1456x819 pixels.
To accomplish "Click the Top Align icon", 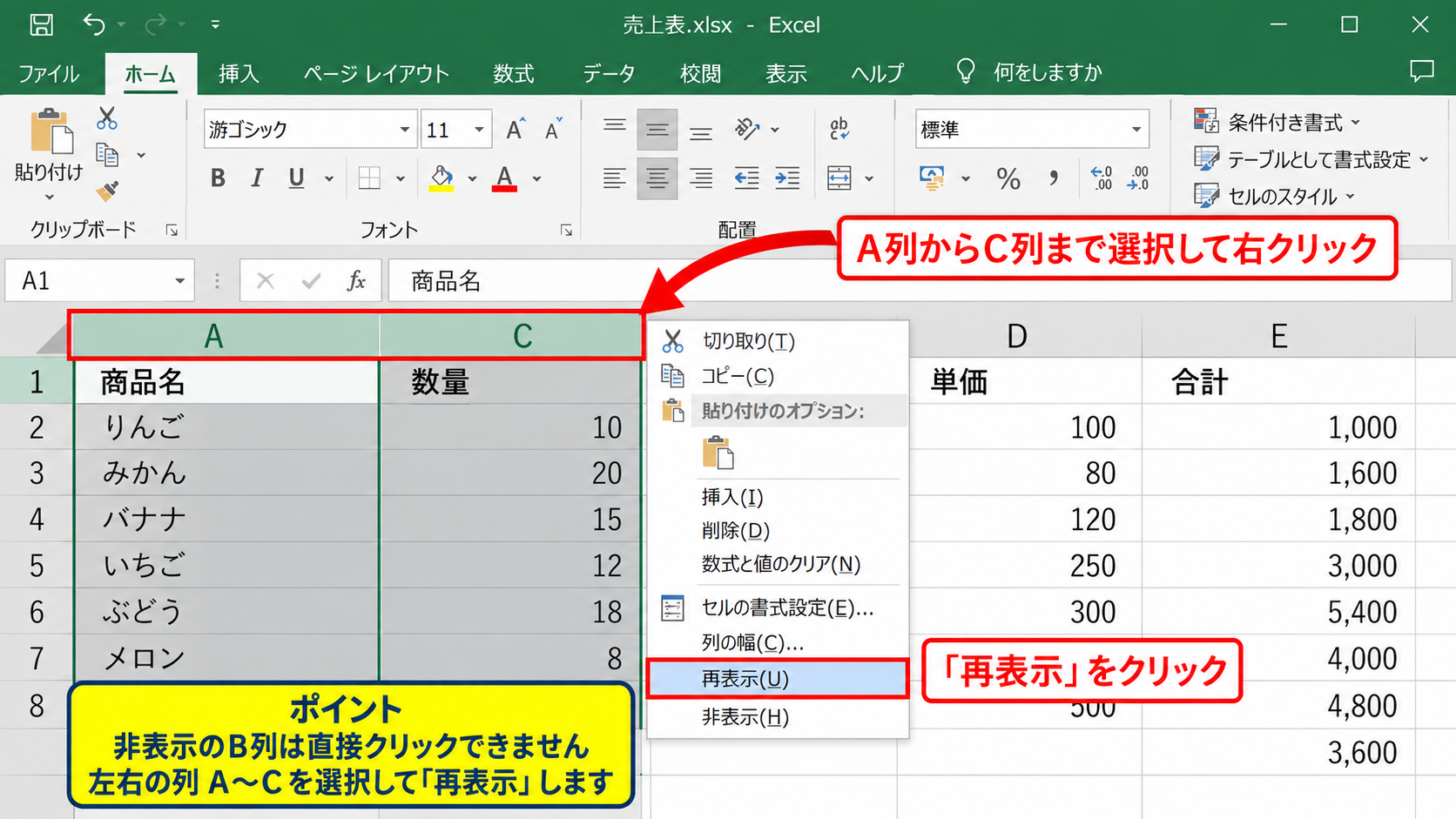I will [x=615, y=129].
